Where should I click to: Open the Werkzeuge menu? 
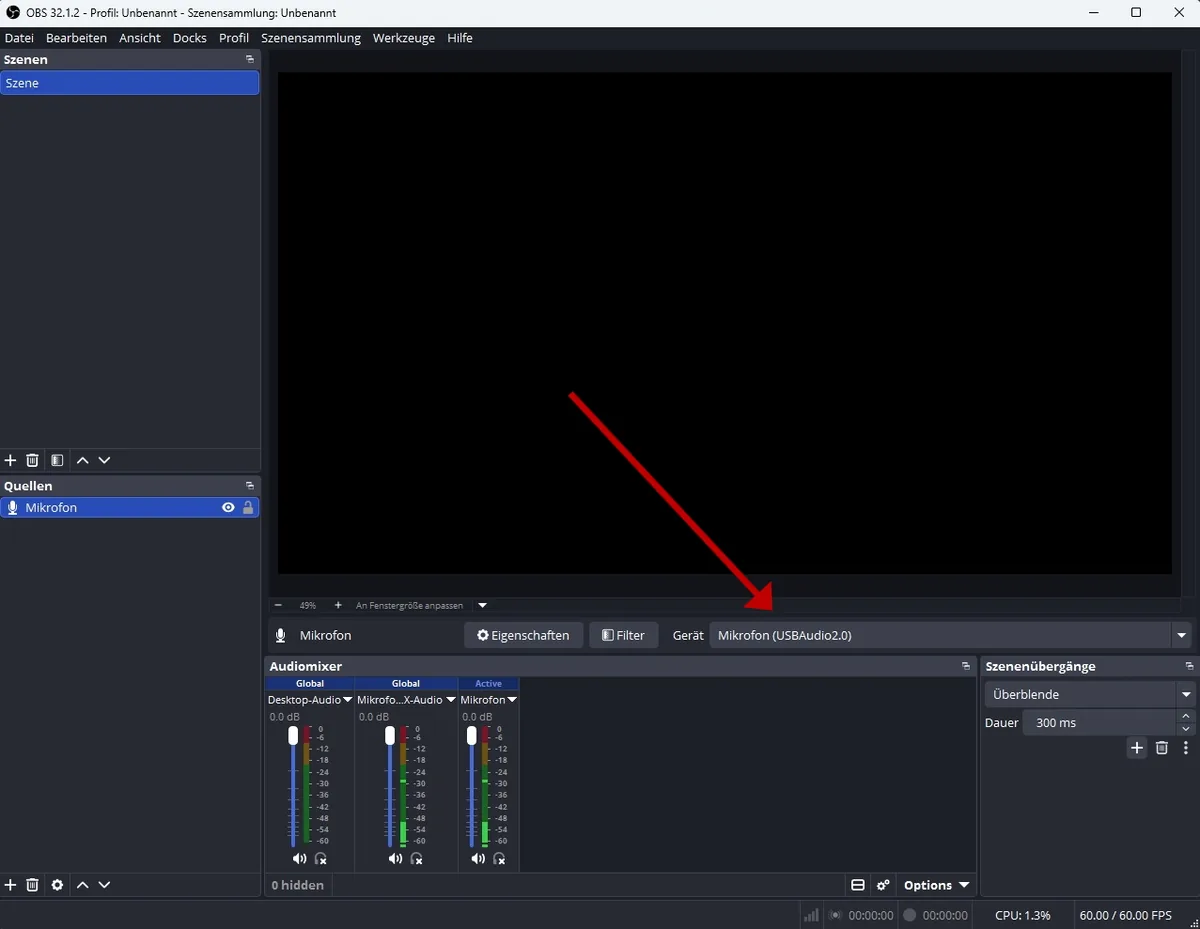click(x=404, y=38)
